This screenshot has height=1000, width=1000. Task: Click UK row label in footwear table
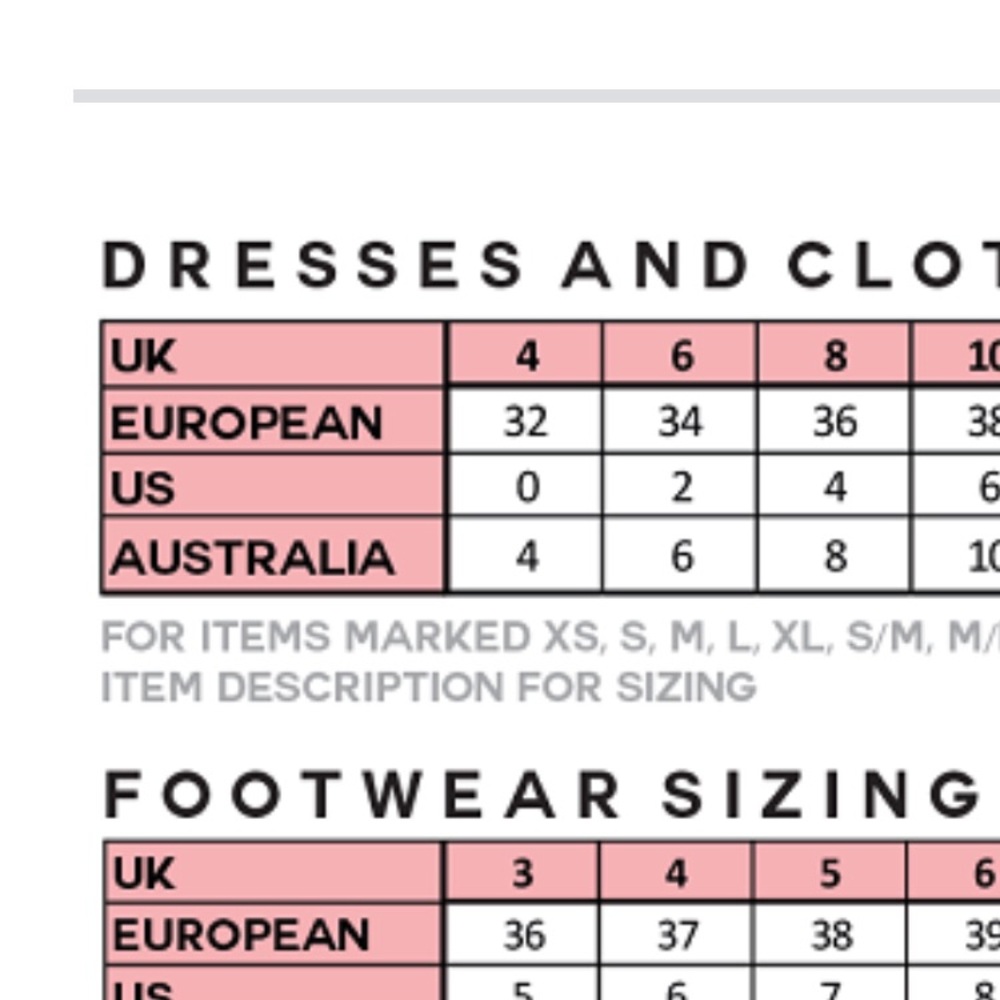(x=273, y=872)
